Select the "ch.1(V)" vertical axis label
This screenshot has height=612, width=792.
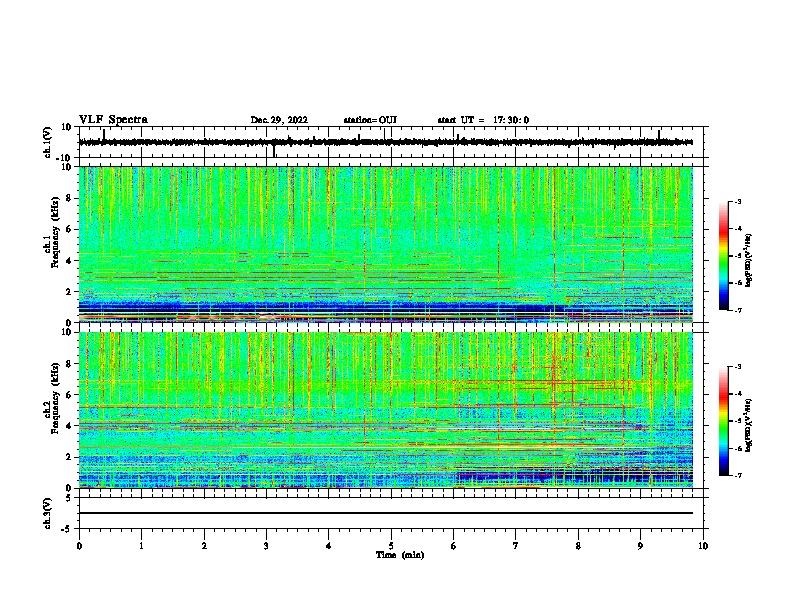(x=47, y=142)
